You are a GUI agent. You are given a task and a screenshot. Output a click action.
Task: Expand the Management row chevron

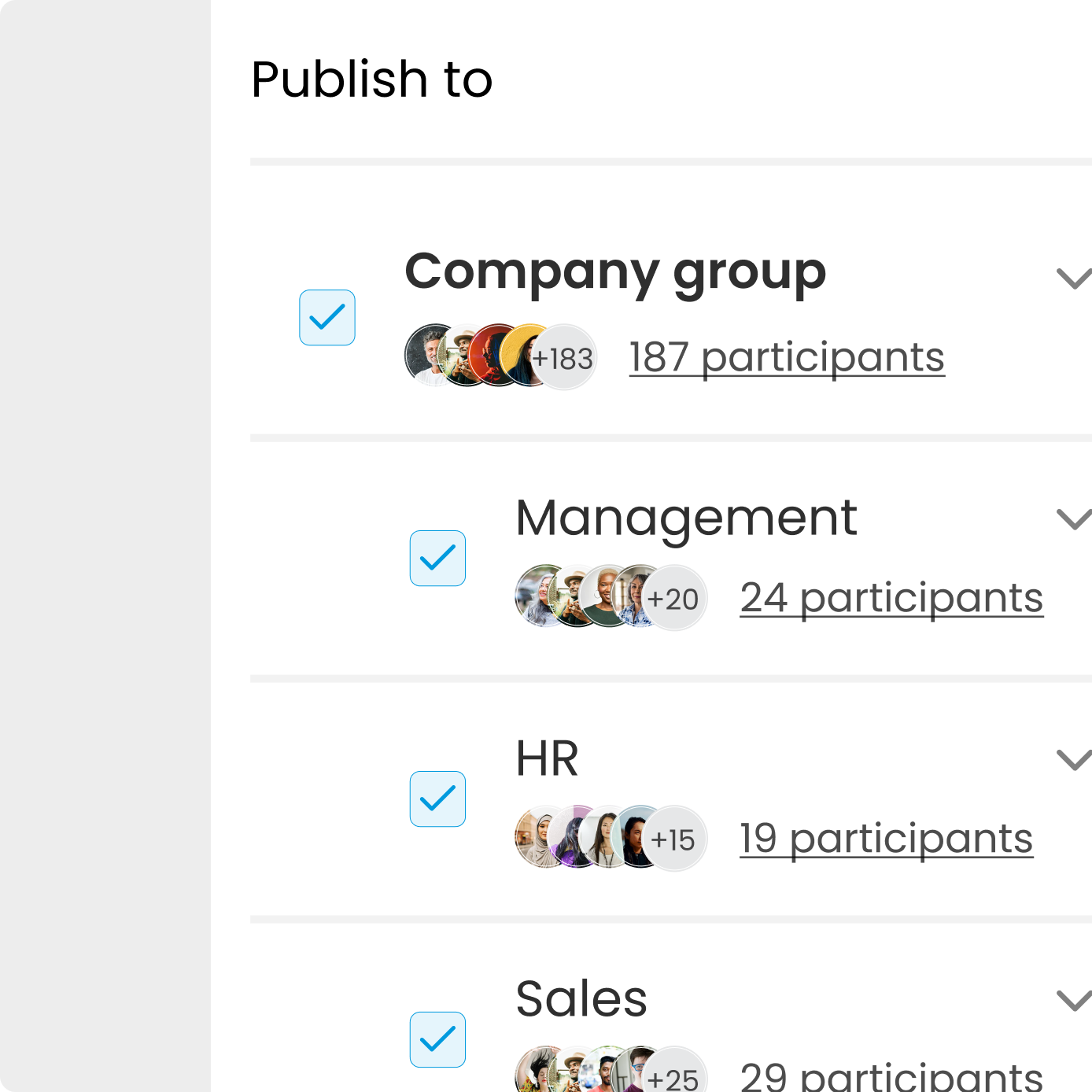pos(1073,519)
